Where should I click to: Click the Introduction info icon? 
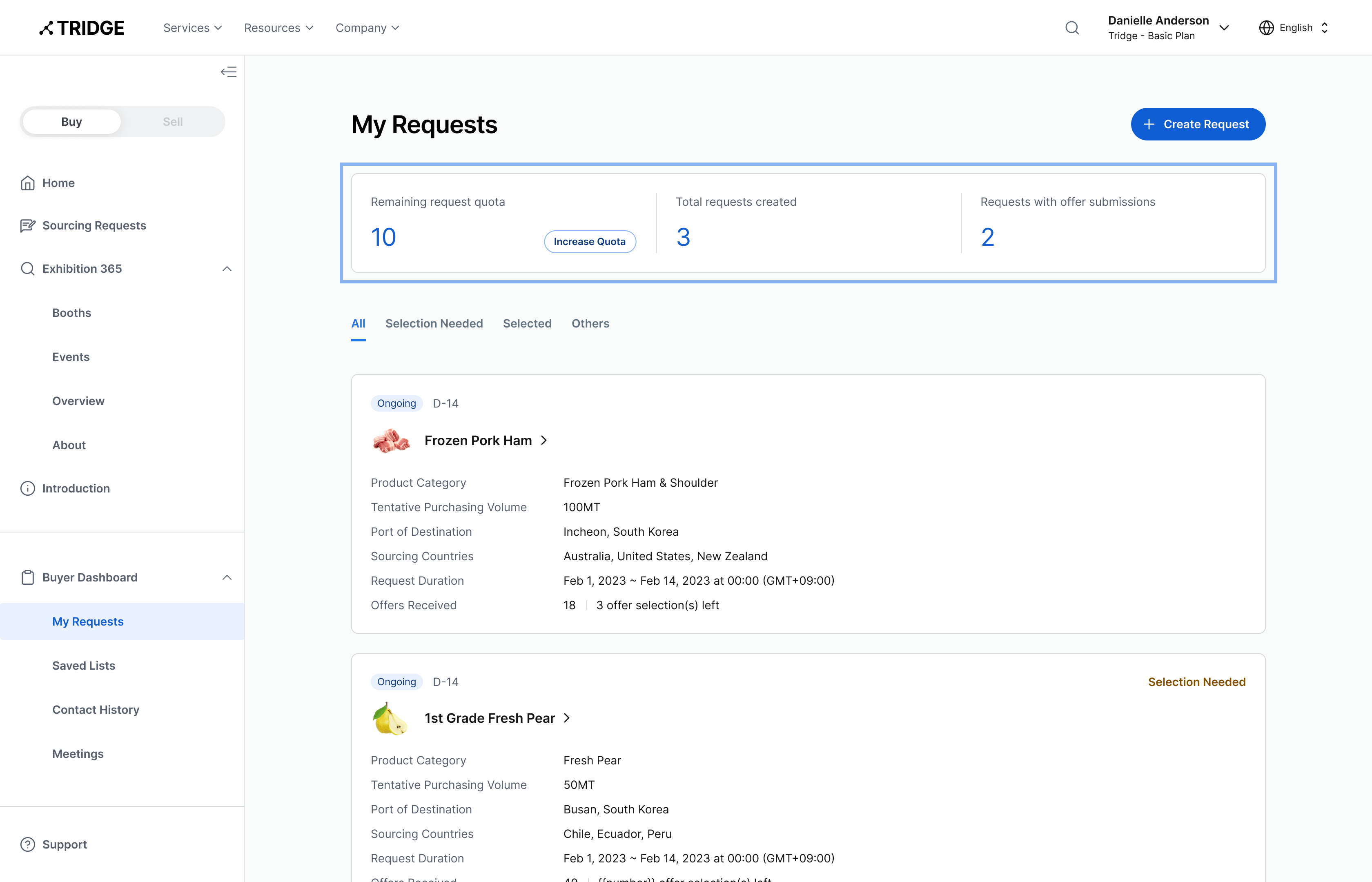[x=27, y=488]
